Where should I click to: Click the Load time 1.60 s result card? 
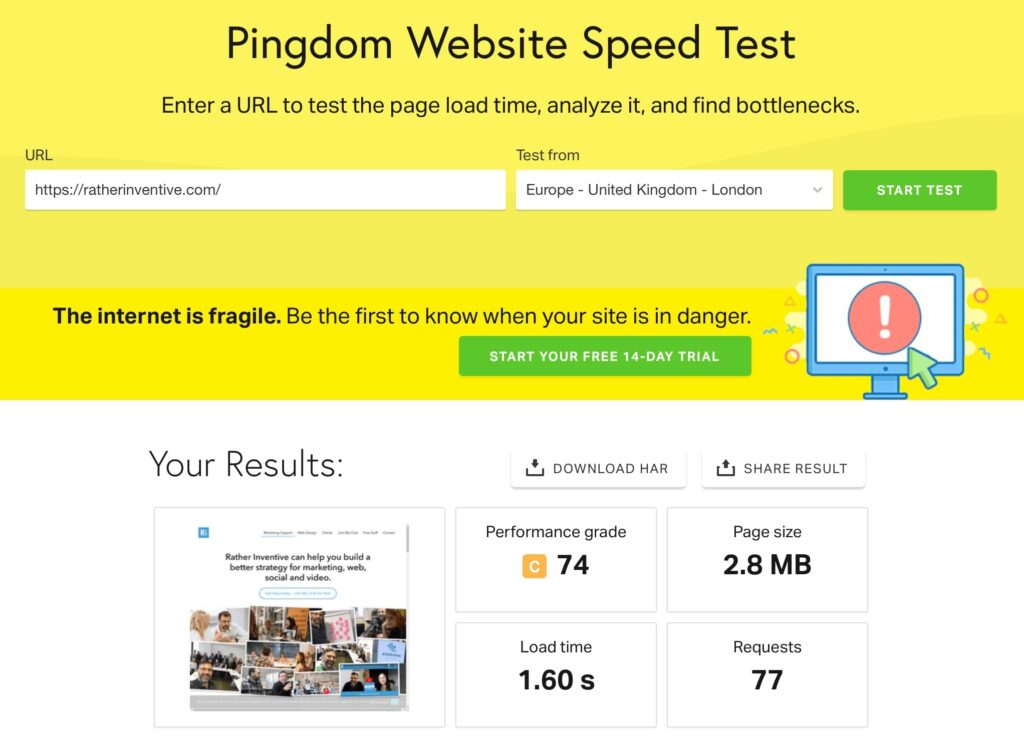tap(555, 674)
